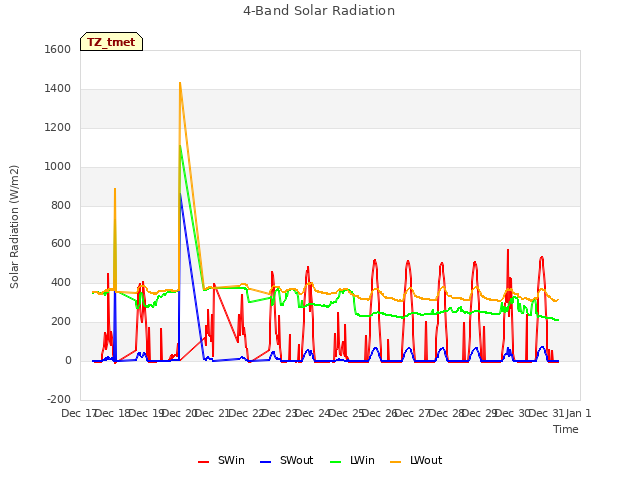This screenshot has width=640, height=480.
Task: Click the TZ_tmet label box
Action: (111, 42)
